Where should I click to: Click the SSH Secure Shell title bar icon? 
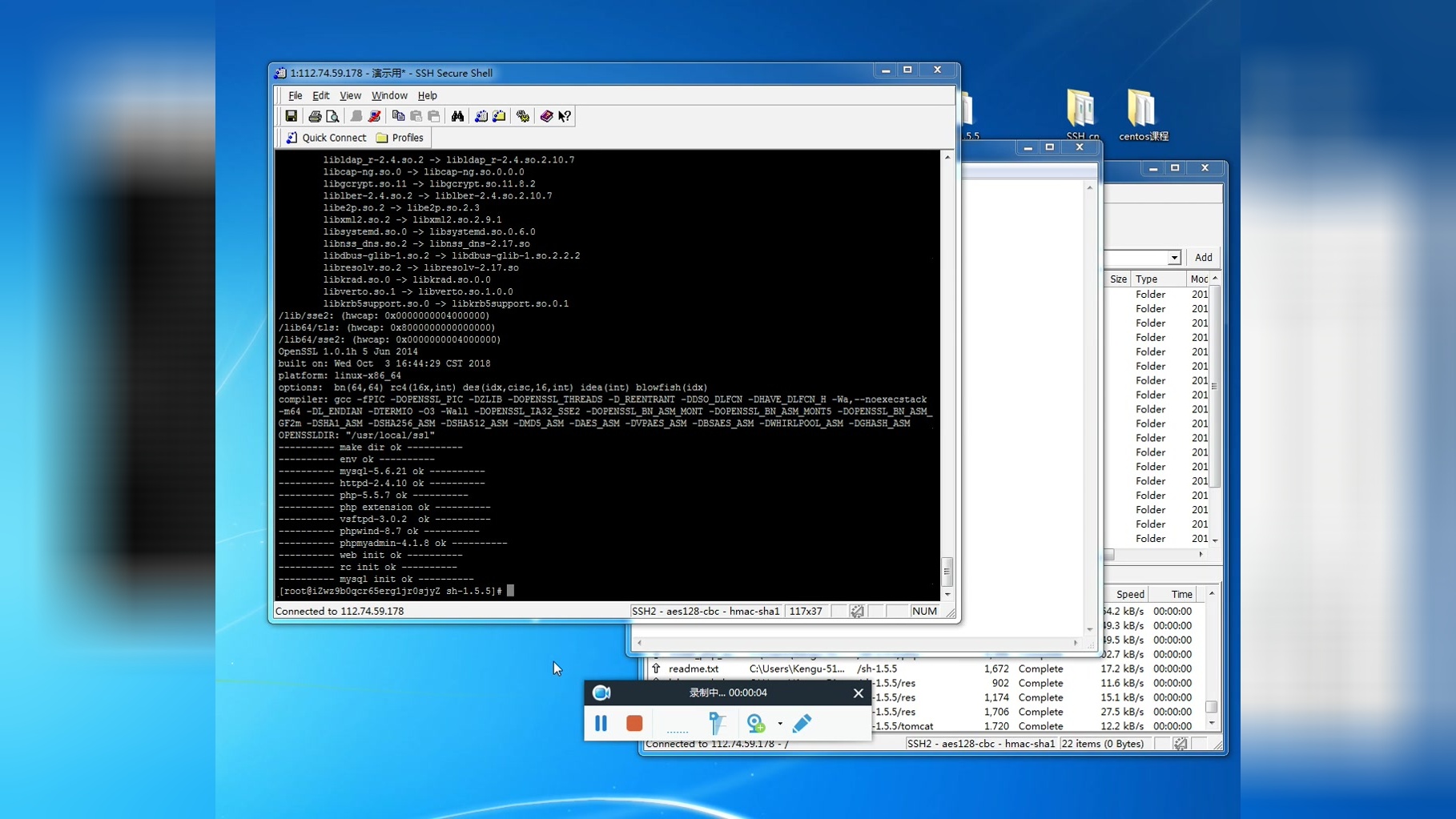point(280,73)
